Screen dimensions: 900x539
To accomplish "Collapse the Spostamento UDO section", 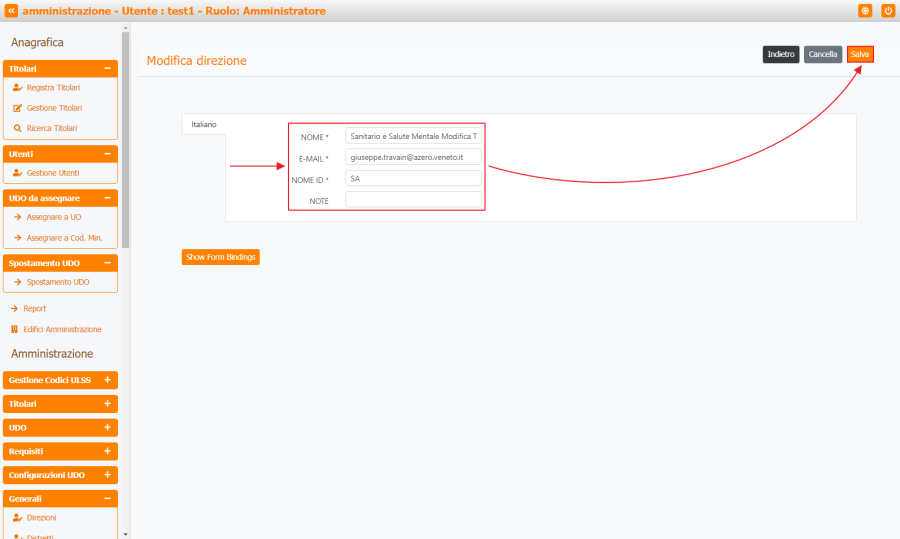I will point(107,263).
